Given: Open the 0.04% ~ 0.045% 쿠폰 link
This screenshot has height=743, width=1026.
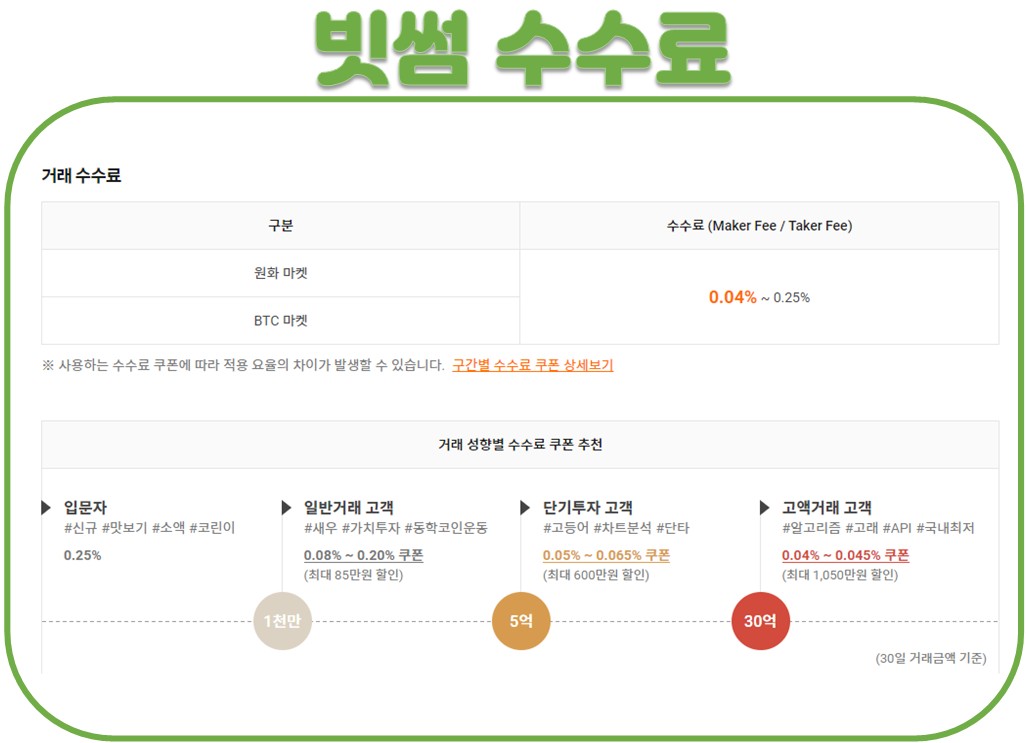Looking at the screenshot, I should click(845, 555).
